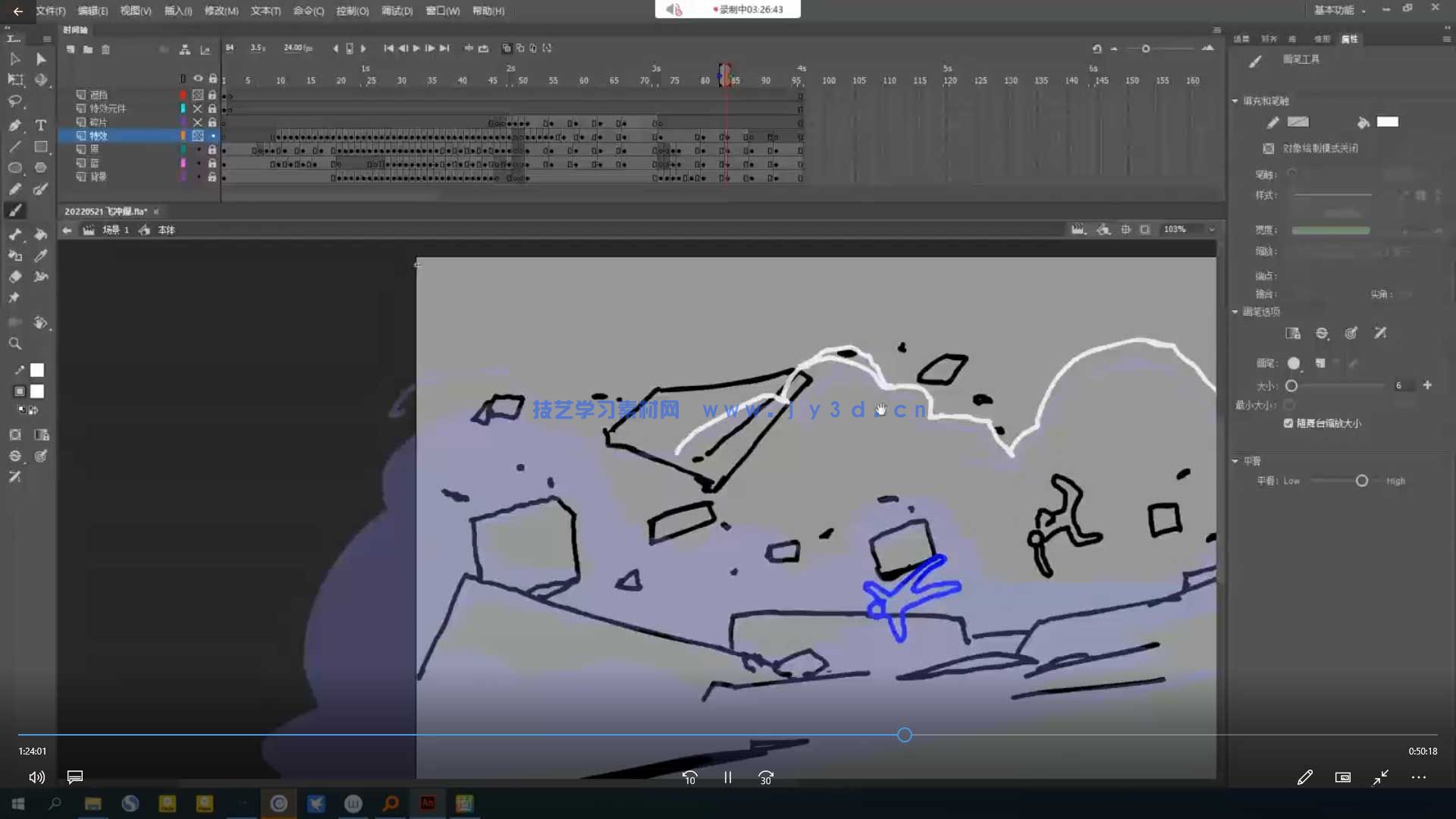Image resolution: width=1456 pixels, height=819 pixels.
Task: Toggle visibility of the 碎片 layer
Action: click(197, 122)
